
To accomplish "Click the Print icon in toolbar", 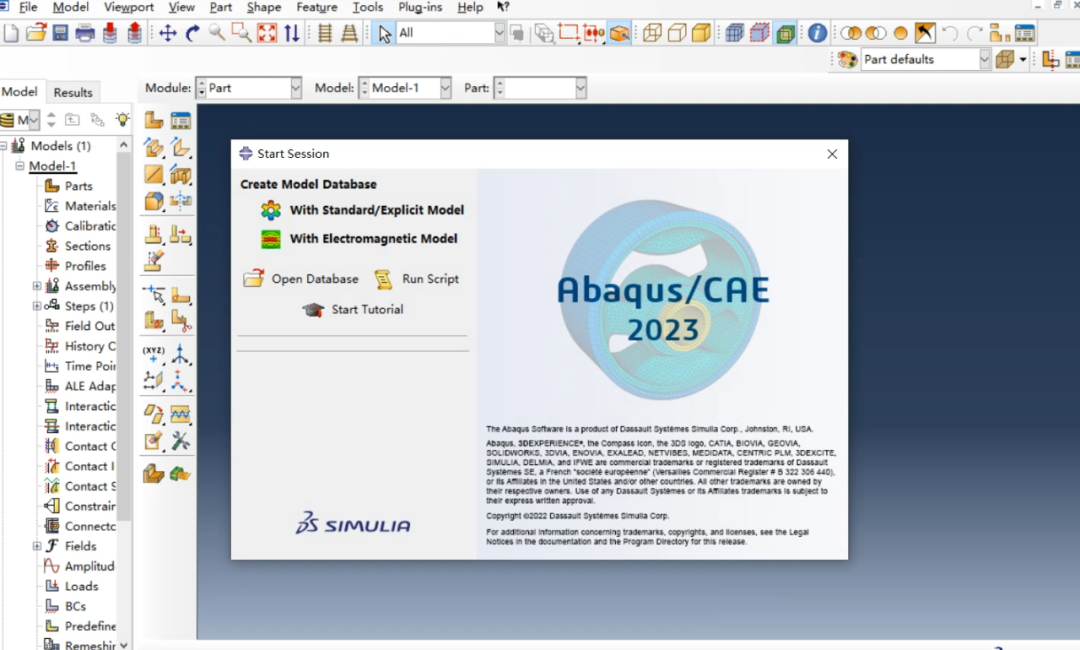I will pos(85,33).
